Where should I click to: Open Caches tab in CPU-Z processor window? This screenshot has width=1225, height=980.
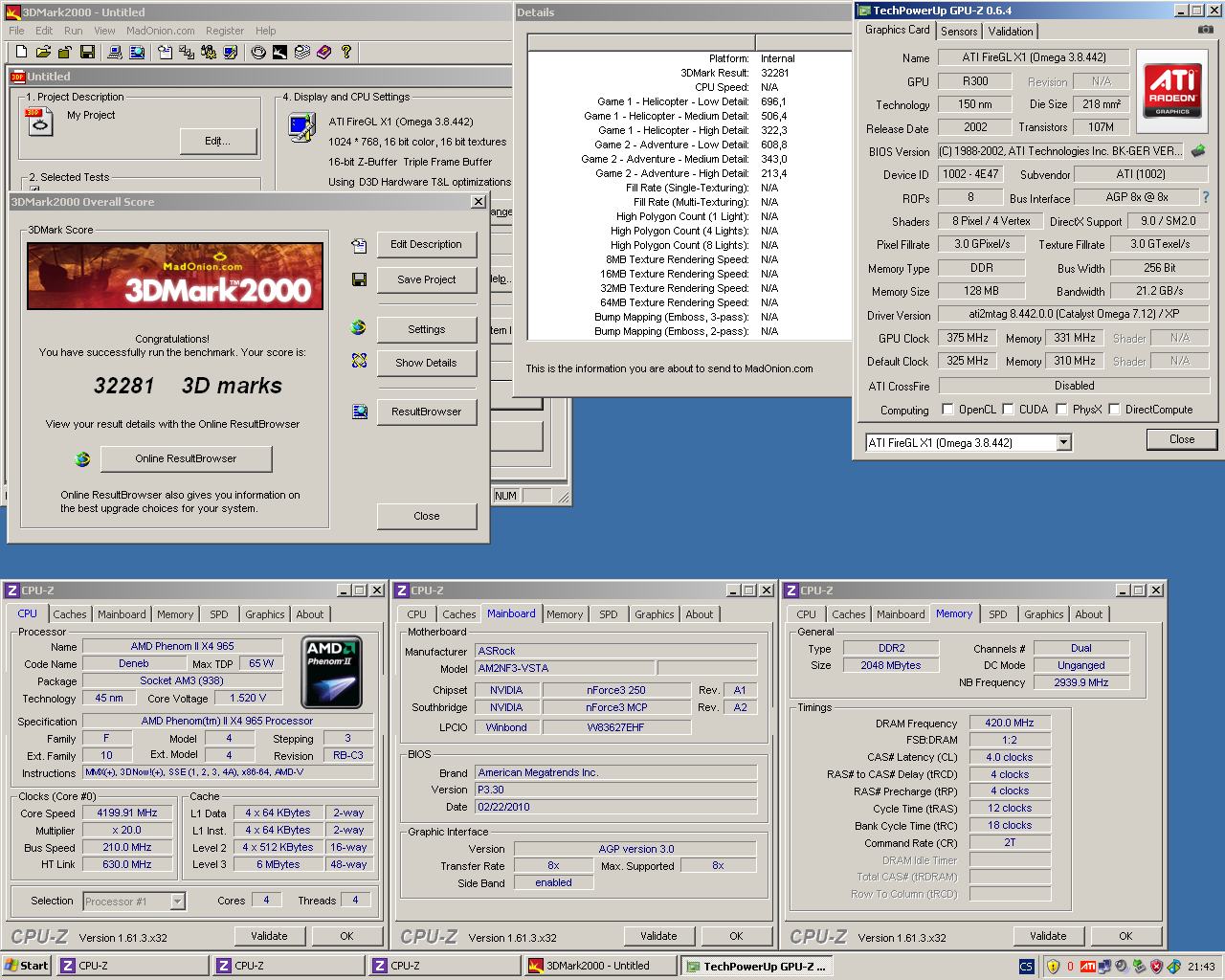[x=70, y=614]
